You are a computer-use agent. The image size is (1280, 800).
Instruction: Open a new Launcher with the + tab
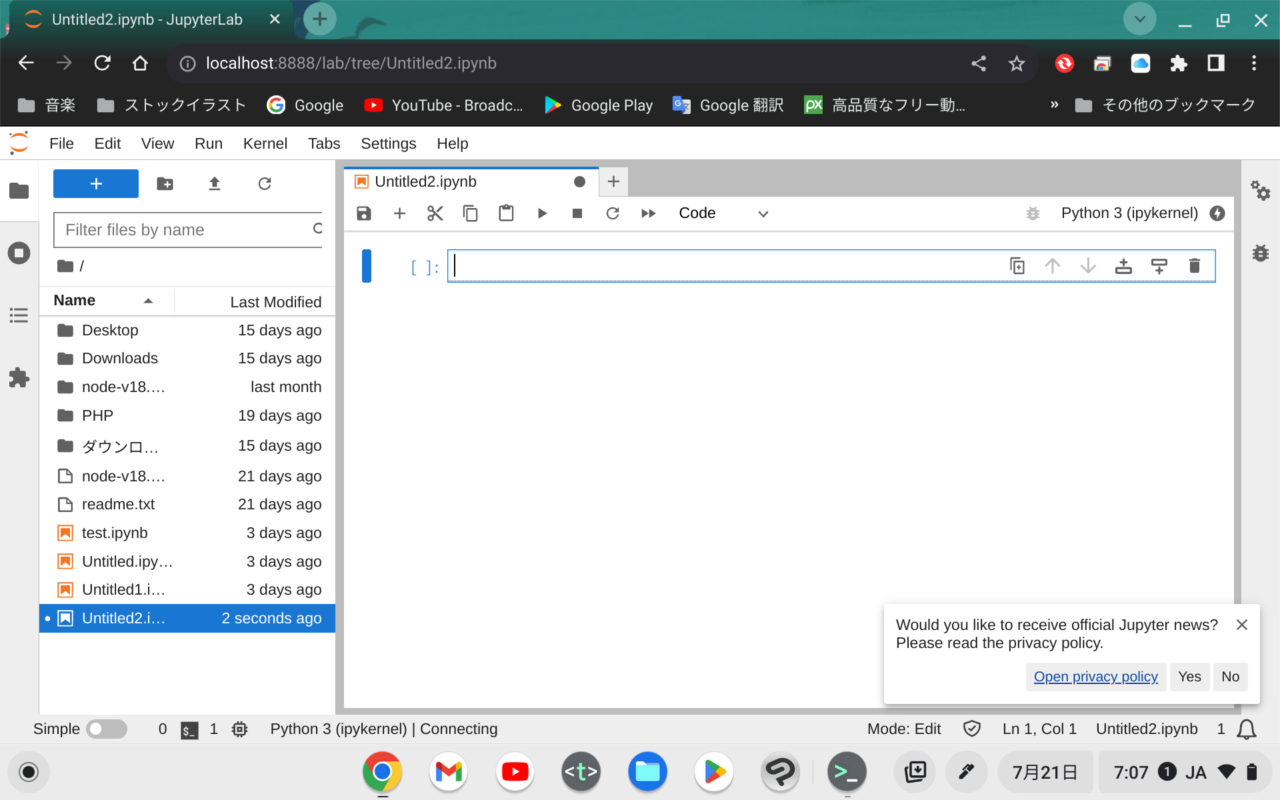pos(613,181)
